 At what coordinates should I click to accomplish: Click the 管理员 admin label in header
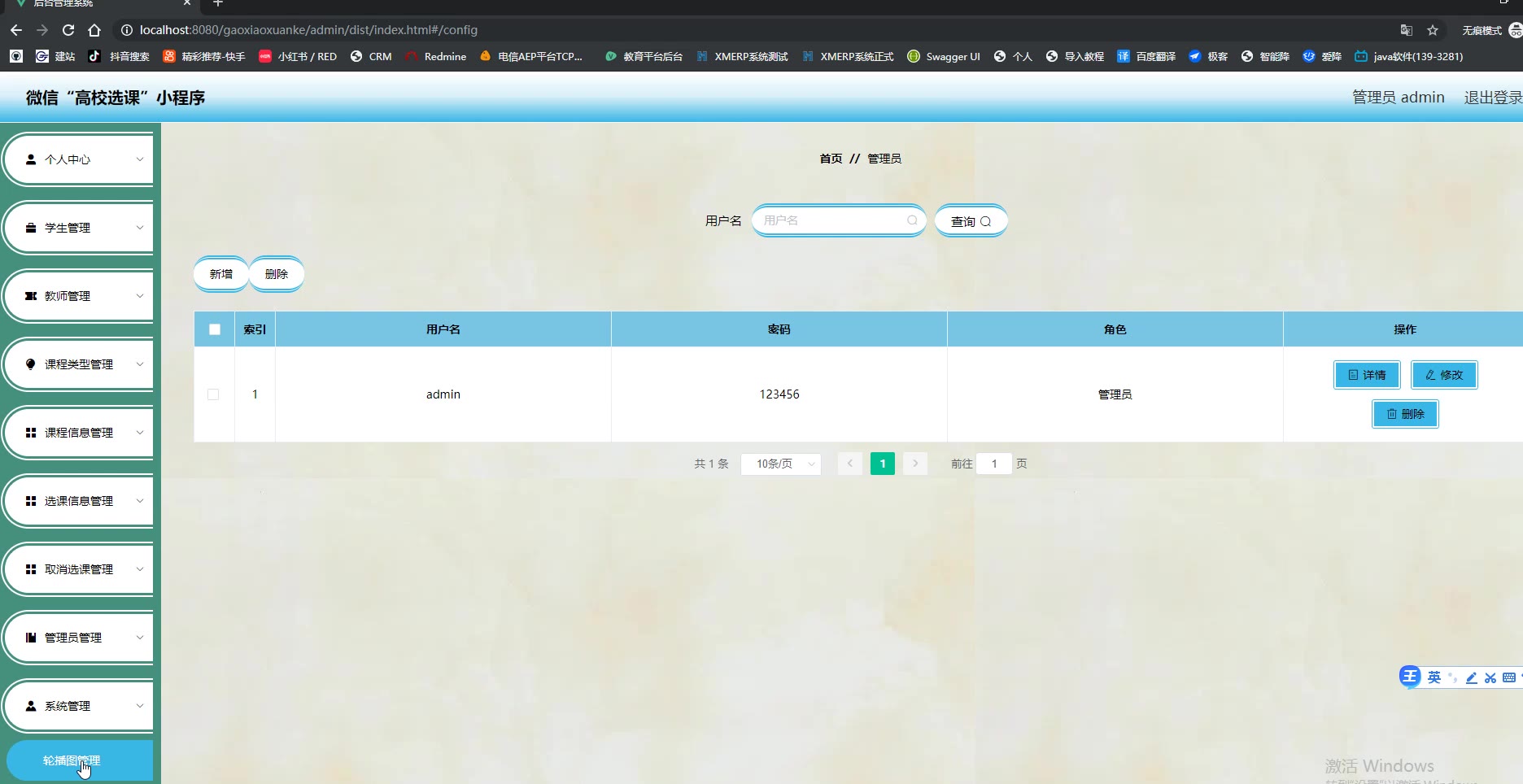[x=1399, y=98]
